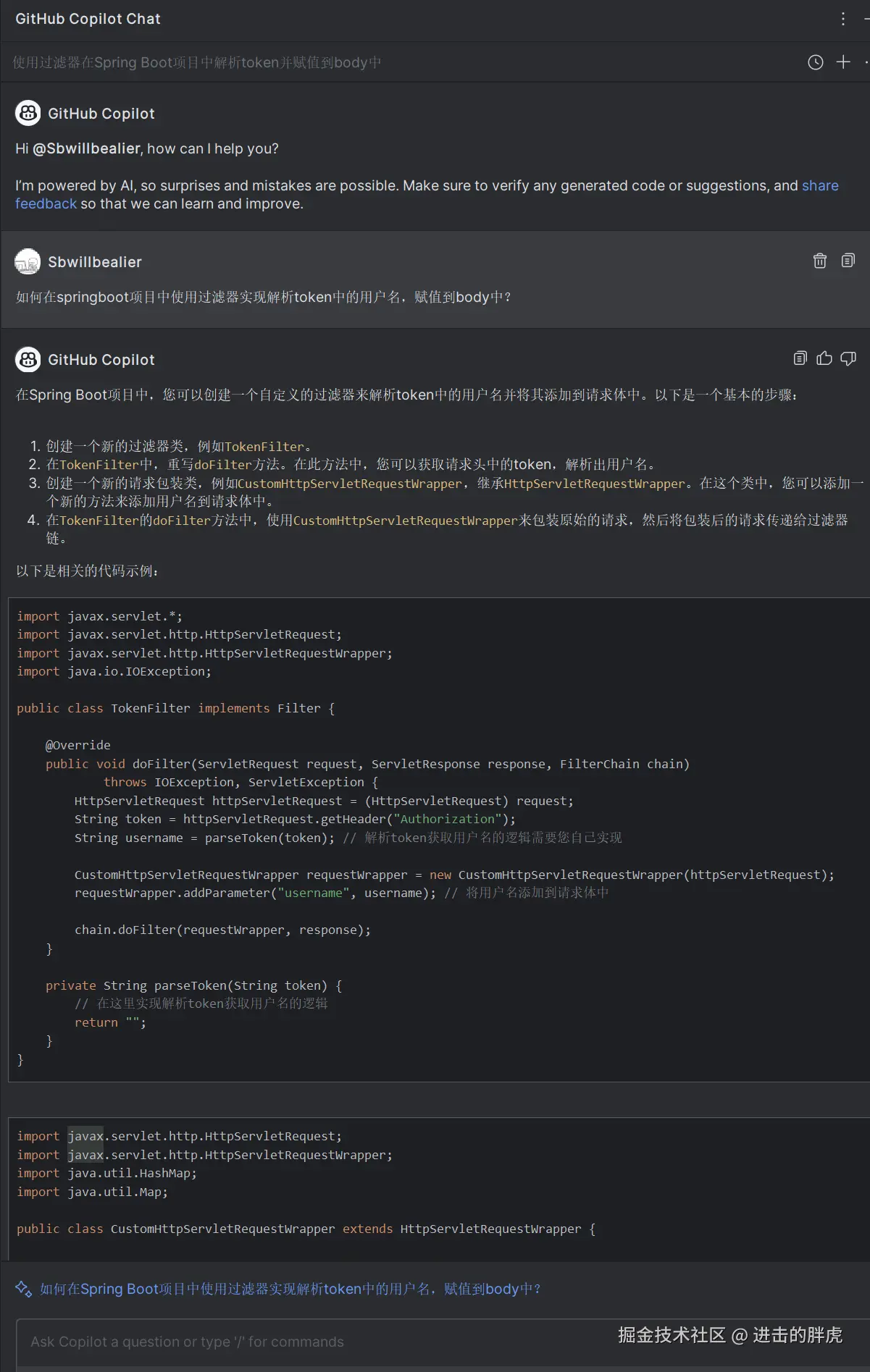
Task: Give thumbs up to Copilot answer
Action: (x=824, y=358)
